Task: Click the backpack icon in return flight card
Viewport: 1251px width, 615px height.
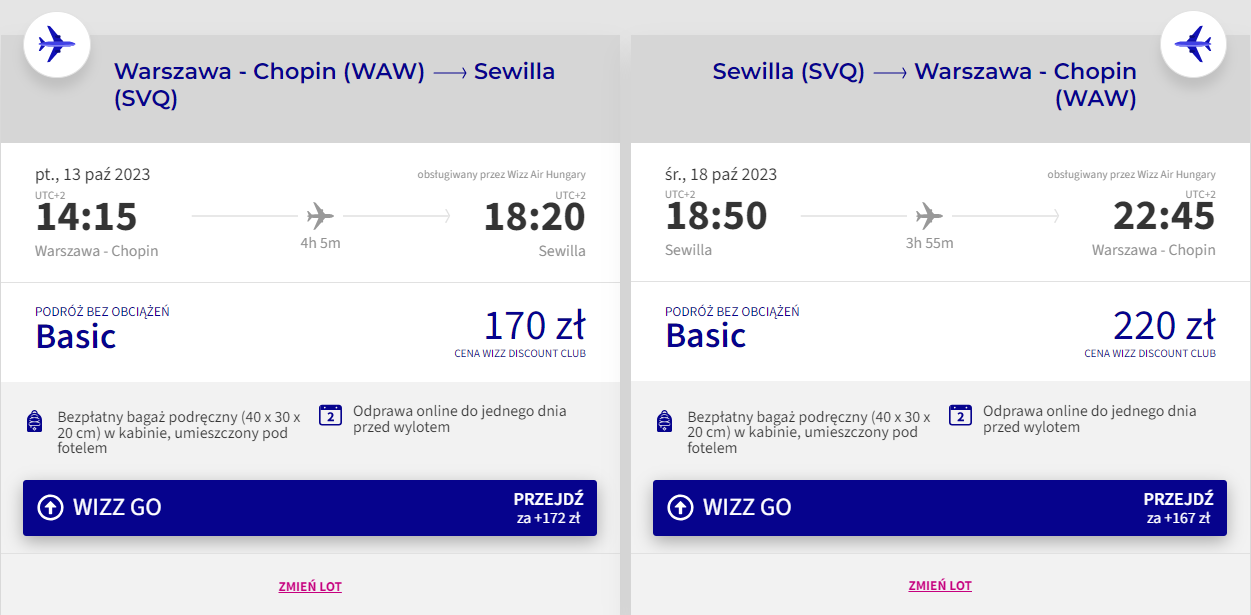Action: 665,422
